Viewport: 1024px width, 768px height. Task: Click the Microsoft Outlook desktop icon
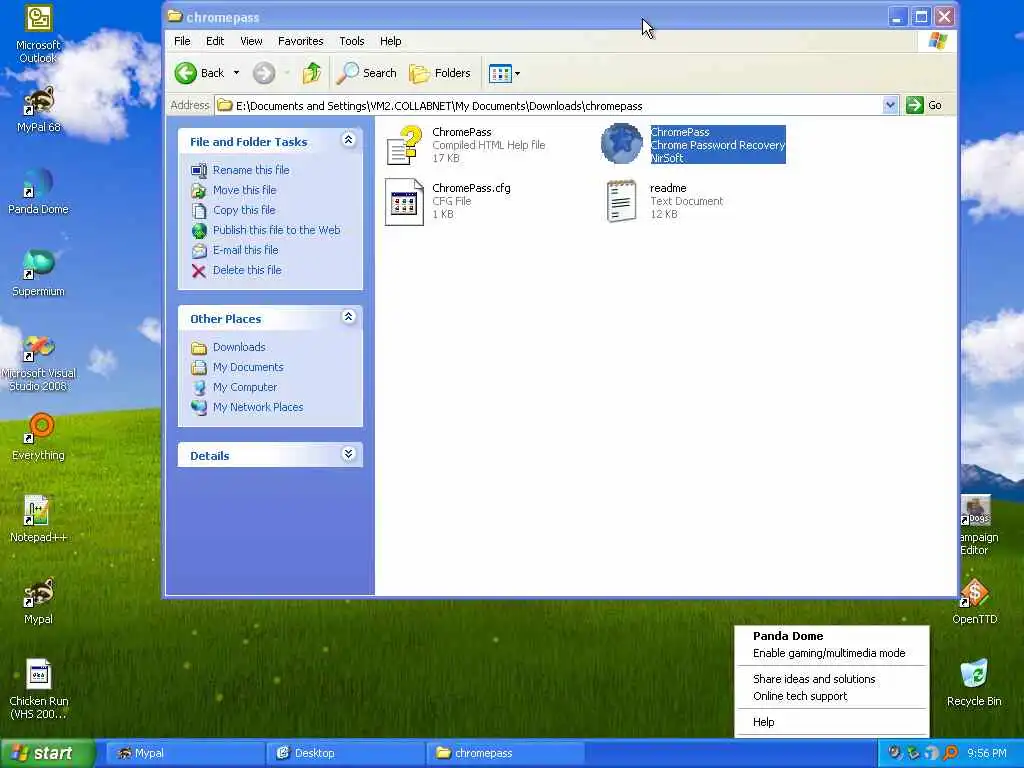tap(39, 18)
